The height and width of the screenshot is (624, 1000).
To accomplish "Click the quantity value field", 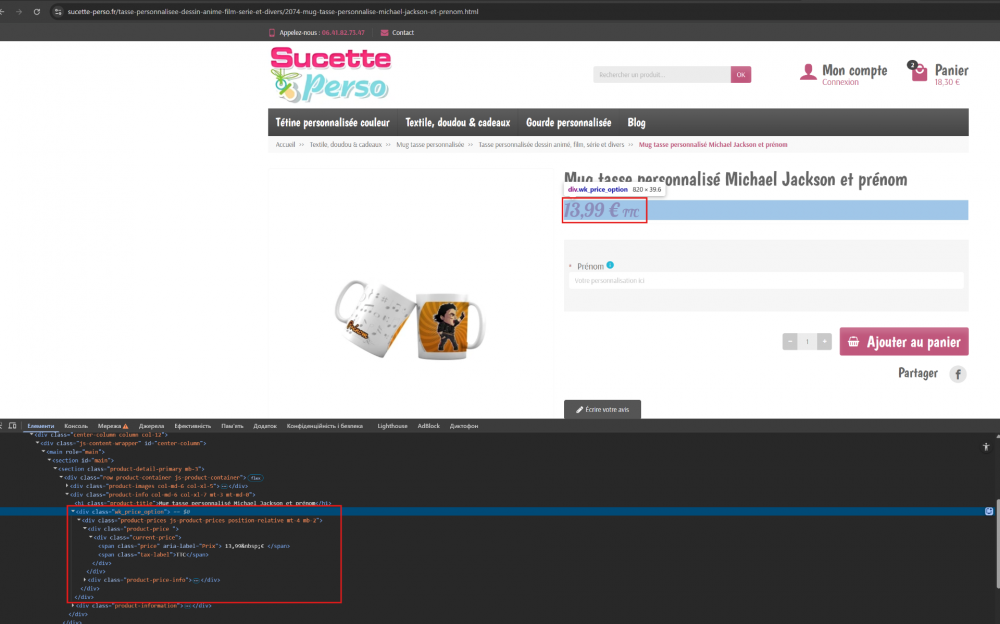I will (807, 341).
